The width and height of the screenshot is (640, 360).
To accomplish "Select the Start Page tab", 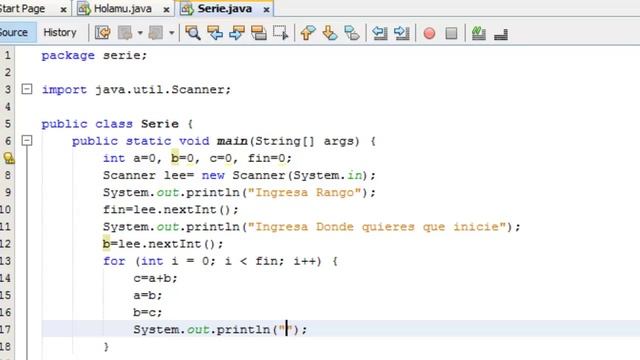I will (22, 9).
